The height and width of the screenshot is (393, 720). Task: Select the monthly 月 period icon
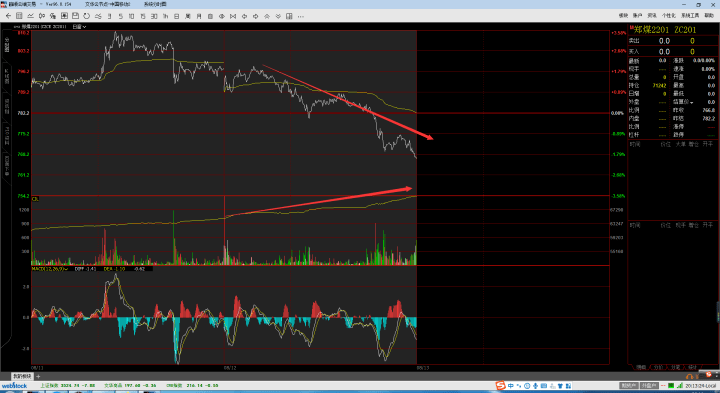click(x=199, y=16)
